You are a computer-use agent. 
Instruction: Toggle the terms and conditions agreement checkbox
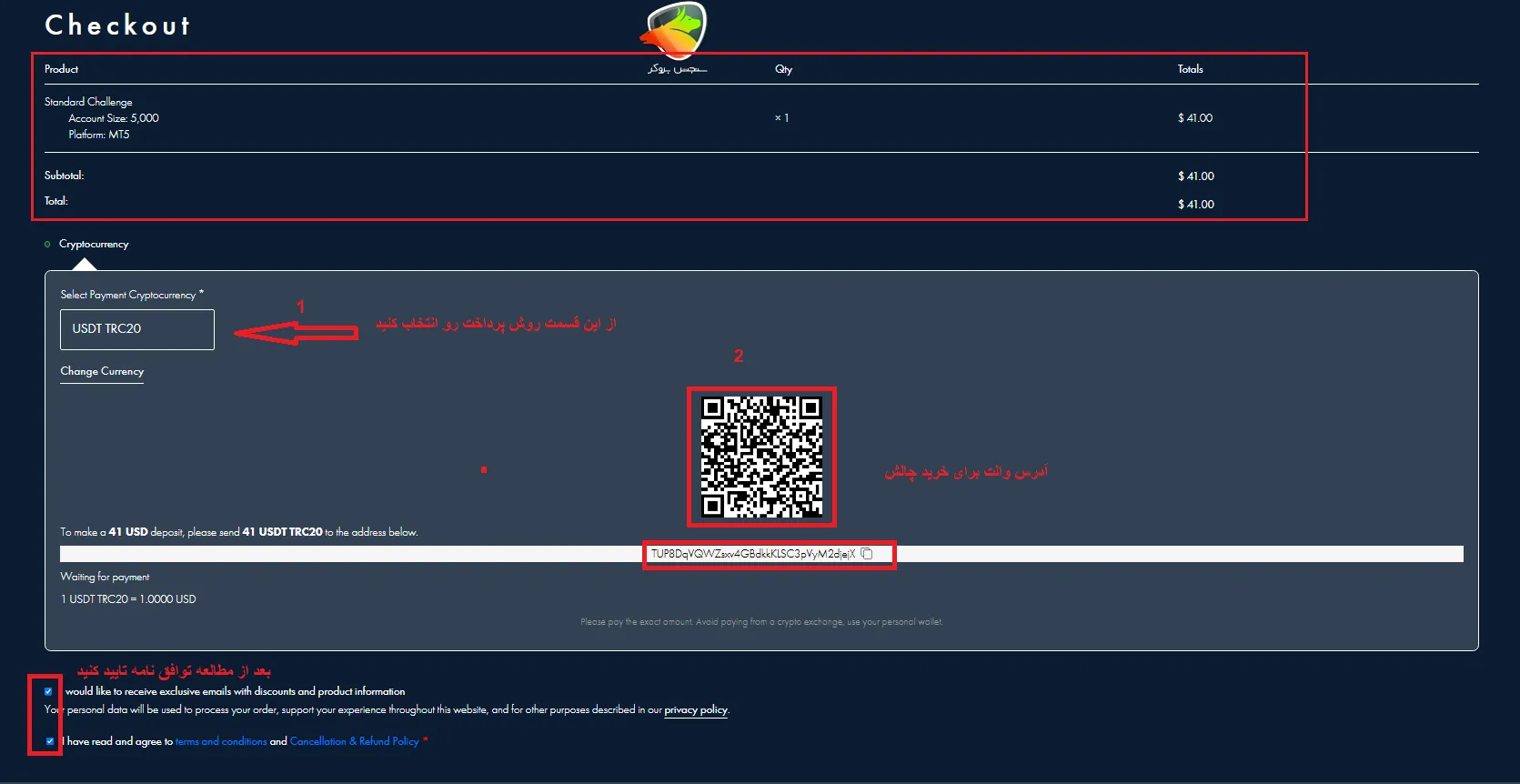49,741
